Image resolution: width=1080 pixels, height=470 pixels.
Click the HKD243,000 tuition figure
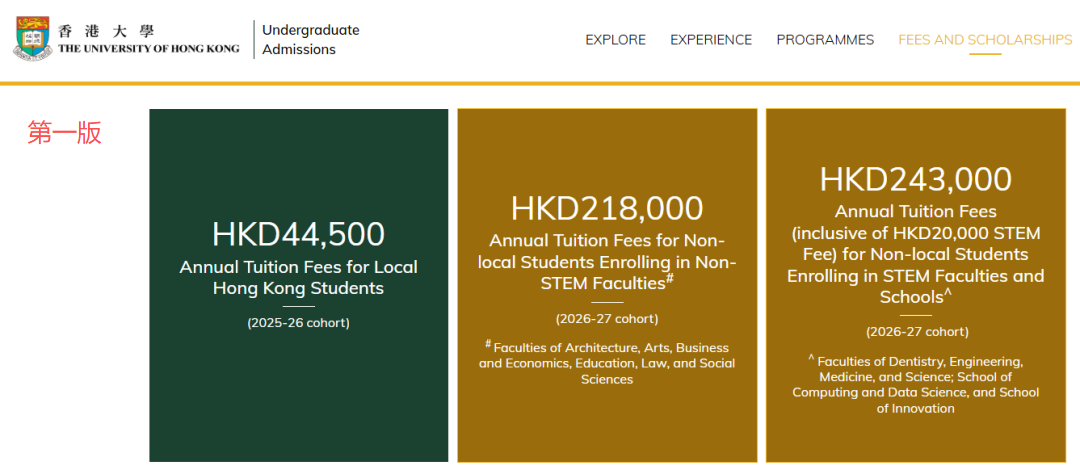915,179
